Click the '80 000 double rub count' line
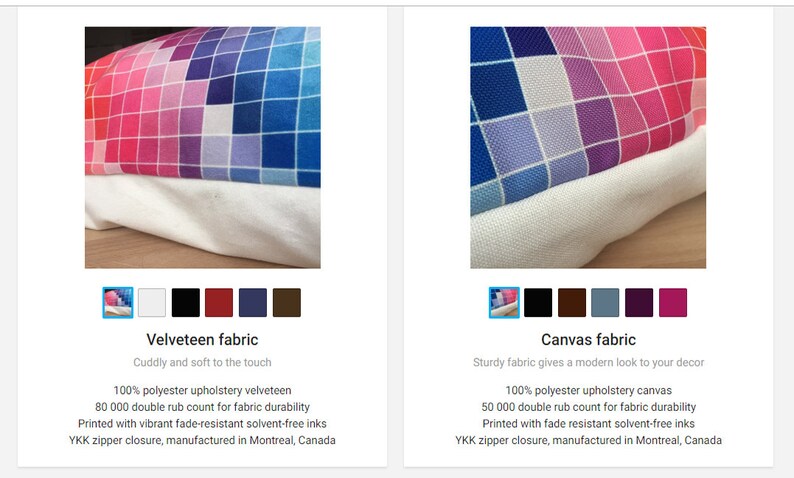Viewport: 794px width, 478px height. click(203, 407)
